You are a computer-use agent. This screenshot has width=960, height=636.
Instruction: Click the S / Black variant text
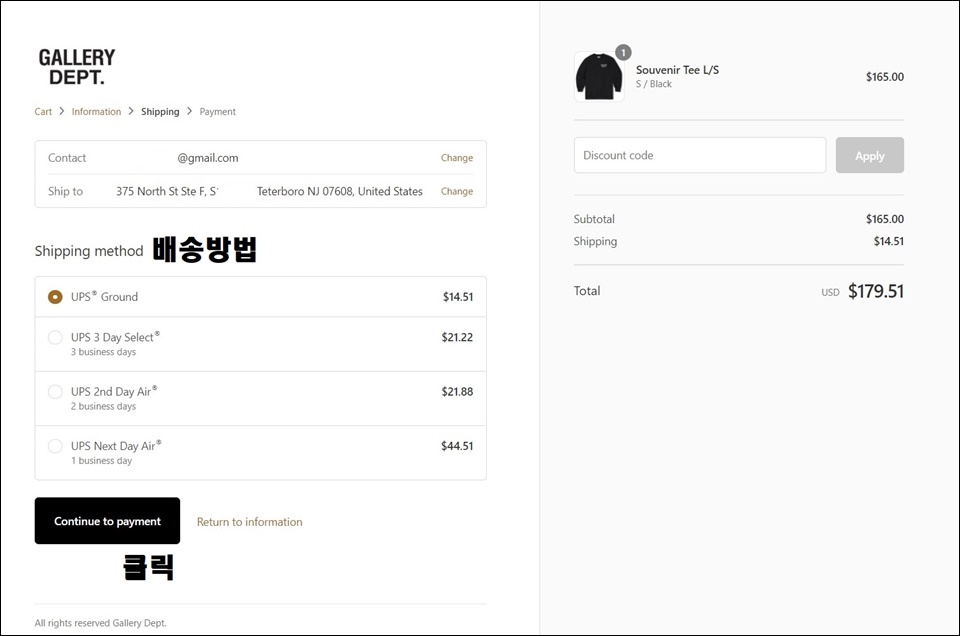pos(653,84)
